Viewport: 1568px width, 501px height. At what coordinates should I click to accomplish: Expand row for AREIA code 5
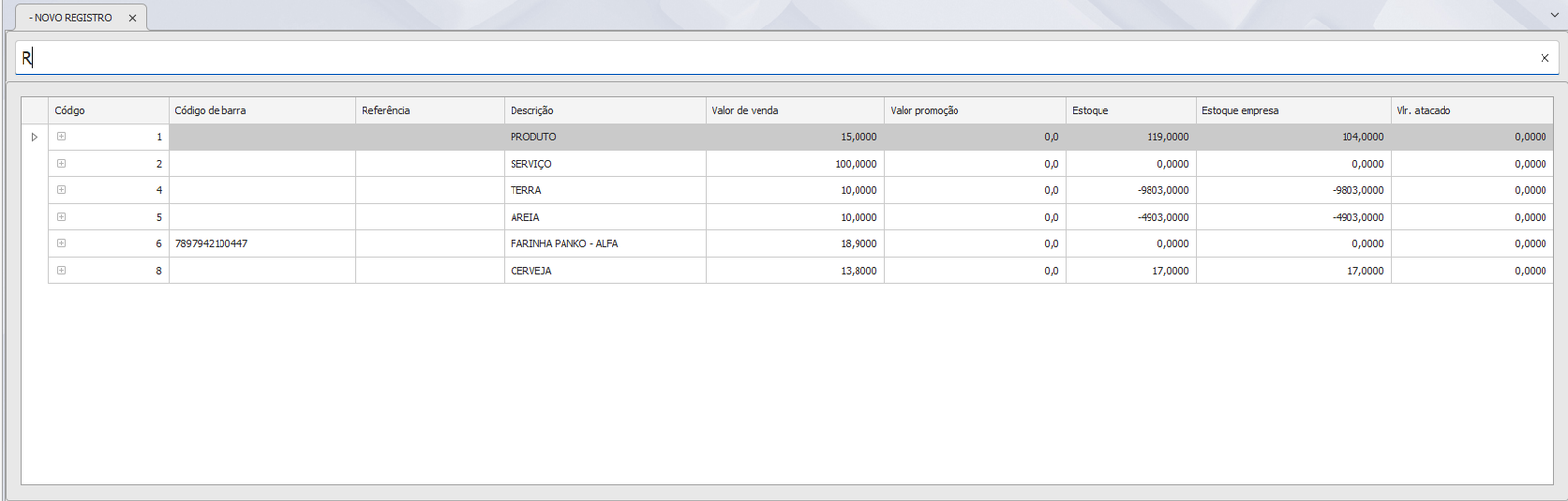coord(61,217)
